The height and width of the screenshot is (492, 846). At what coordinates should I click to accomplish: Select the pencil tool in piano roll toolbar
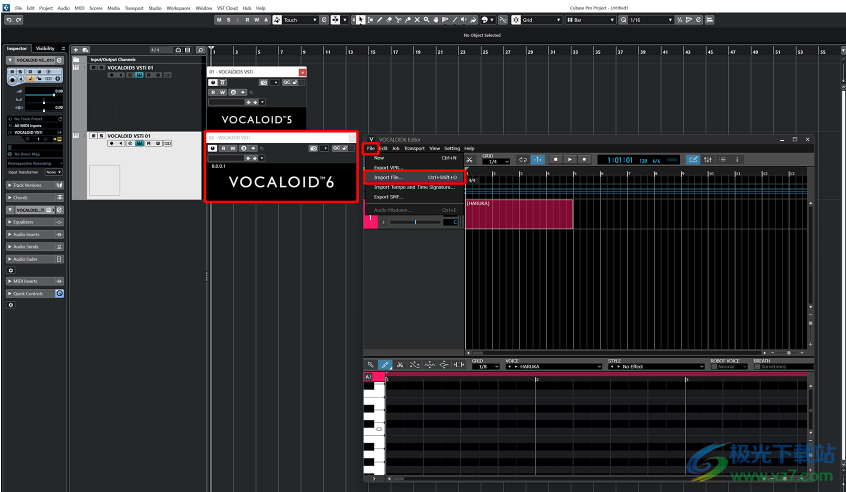(386, 365)
